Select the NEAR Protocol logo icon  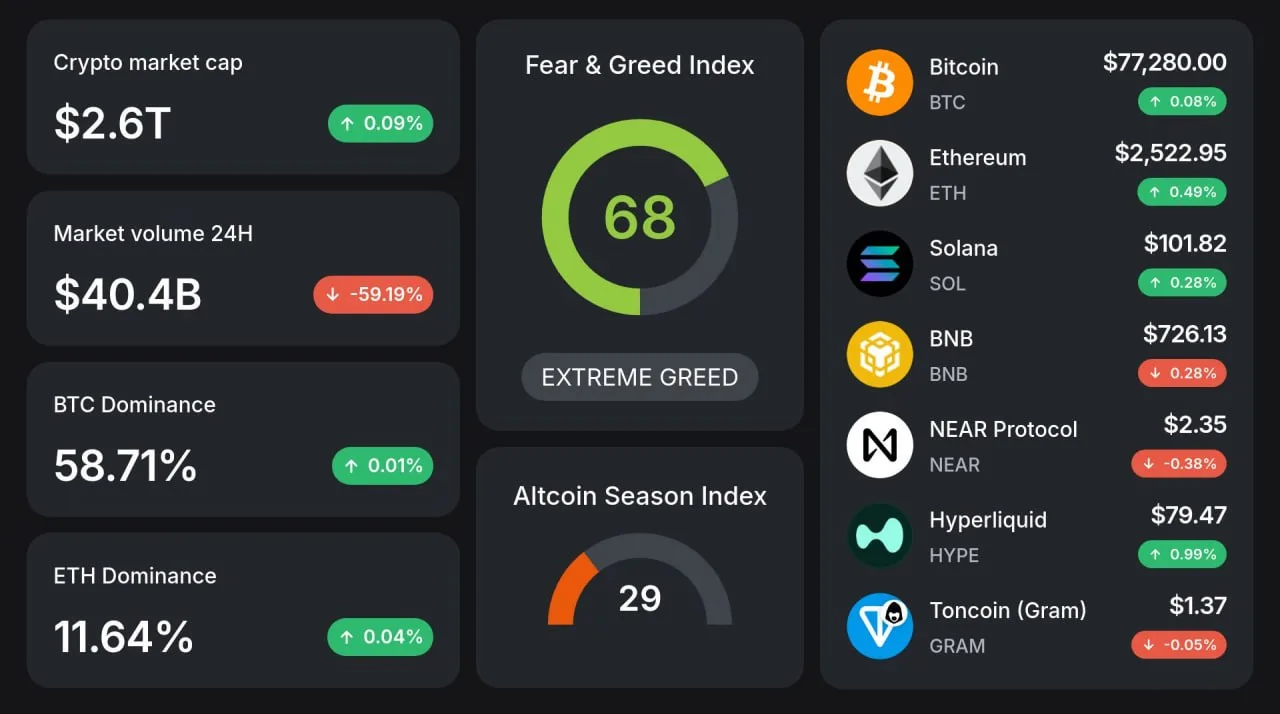coord(880,445)
